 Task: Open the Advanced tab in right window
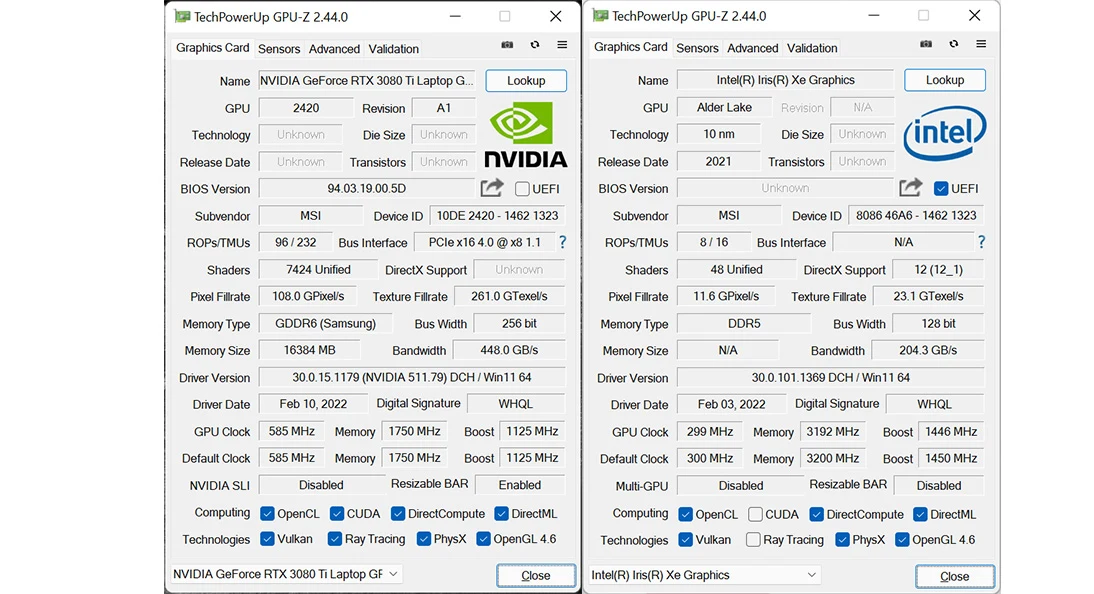coord(752,48)
